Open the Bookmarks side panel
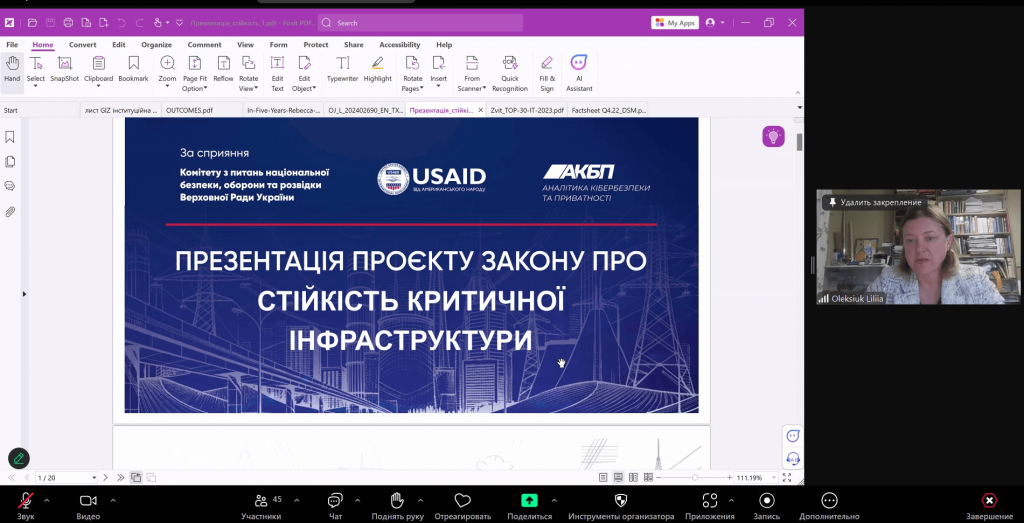Screen dimensions: 1024x523 coord(10,137)
